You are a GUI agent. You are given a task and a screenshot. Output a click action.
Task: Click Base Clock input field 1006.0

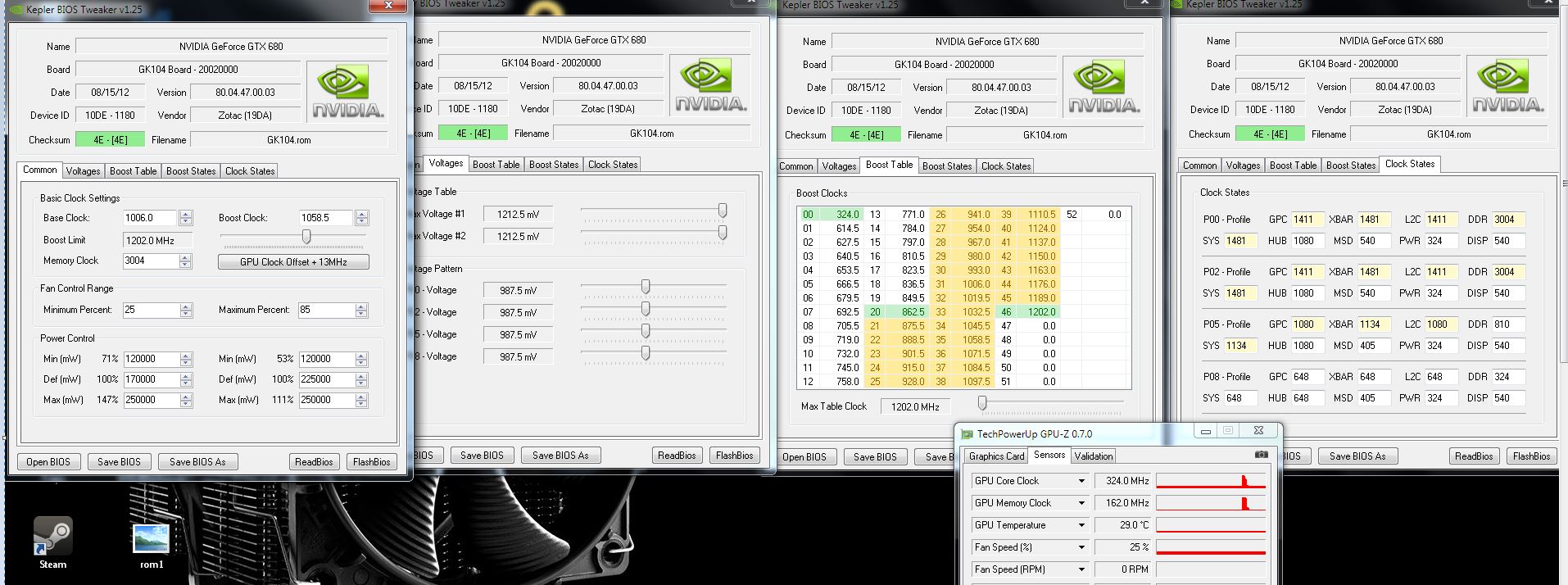click(x=151, y=218)
